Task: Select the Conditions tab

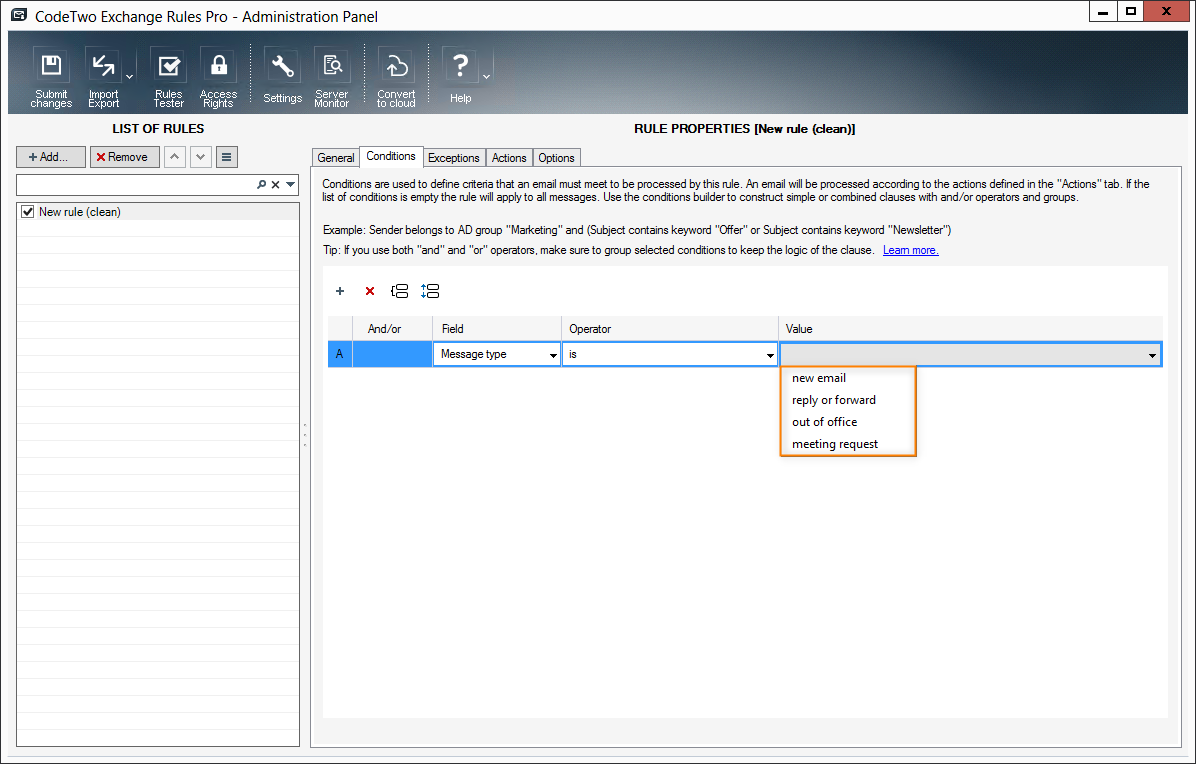Action: point(391,156)
